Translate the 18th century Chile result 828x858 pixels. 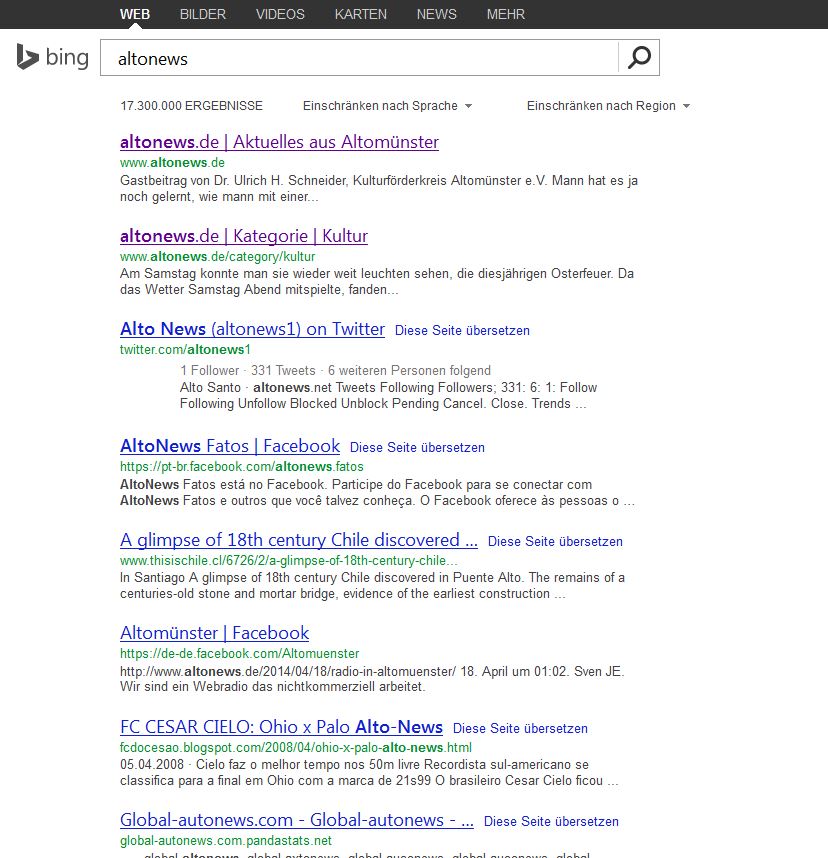coord(555,541)
